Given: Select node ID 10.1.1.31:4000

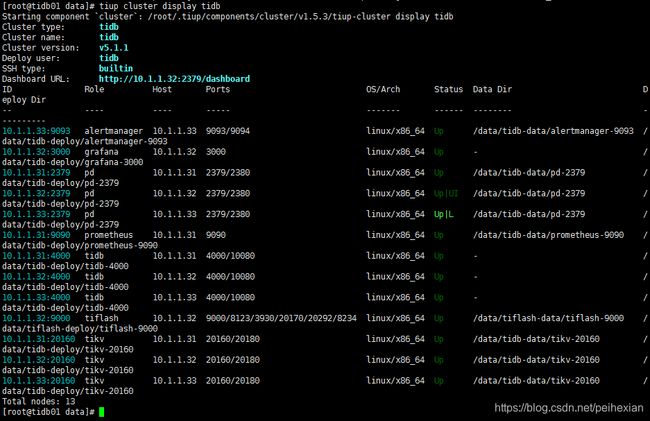Looking at the screenshot, I should point(36,256).
